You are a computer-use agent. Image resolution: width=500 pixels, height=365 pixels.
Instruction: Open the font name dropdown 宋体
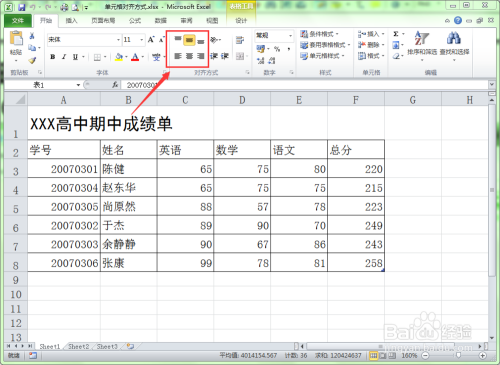click(118, 40)
